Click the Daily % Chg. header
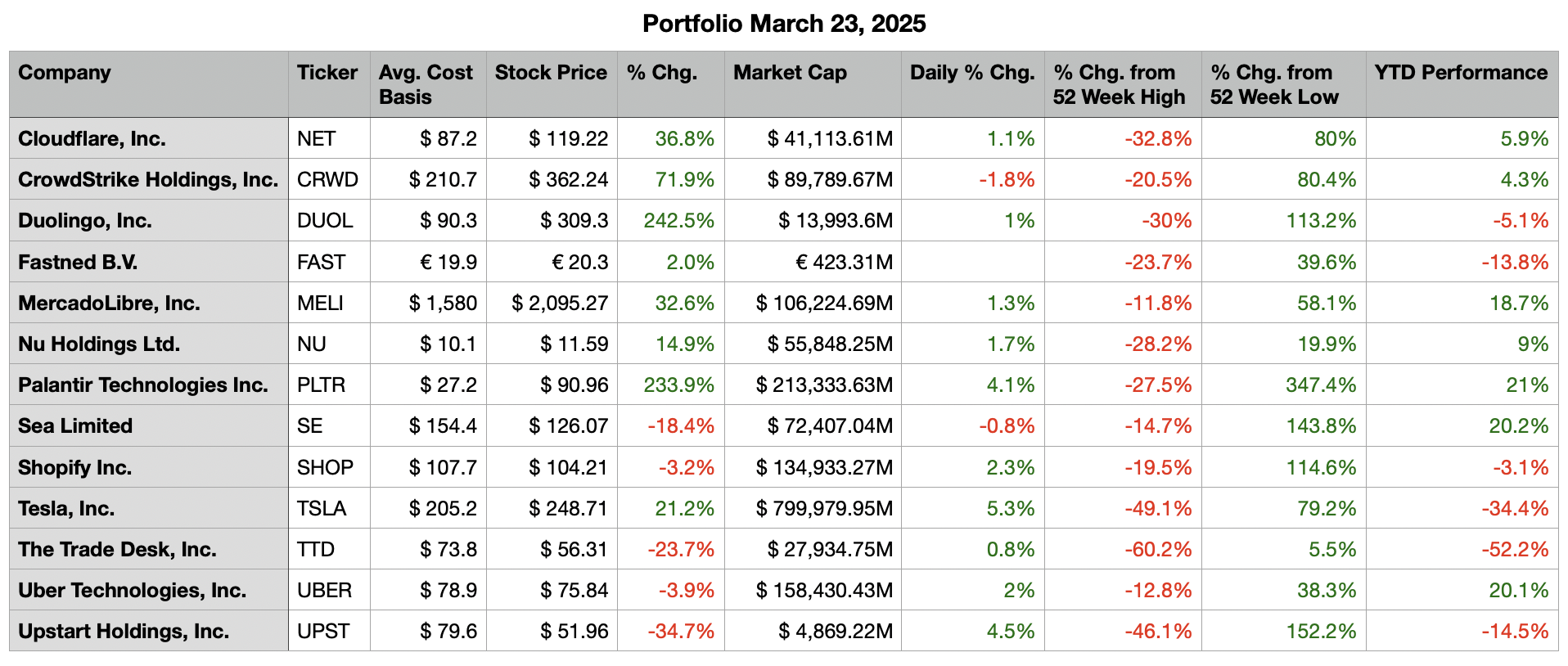Screen dimensions: 1568x666 (x=972, y=73)
